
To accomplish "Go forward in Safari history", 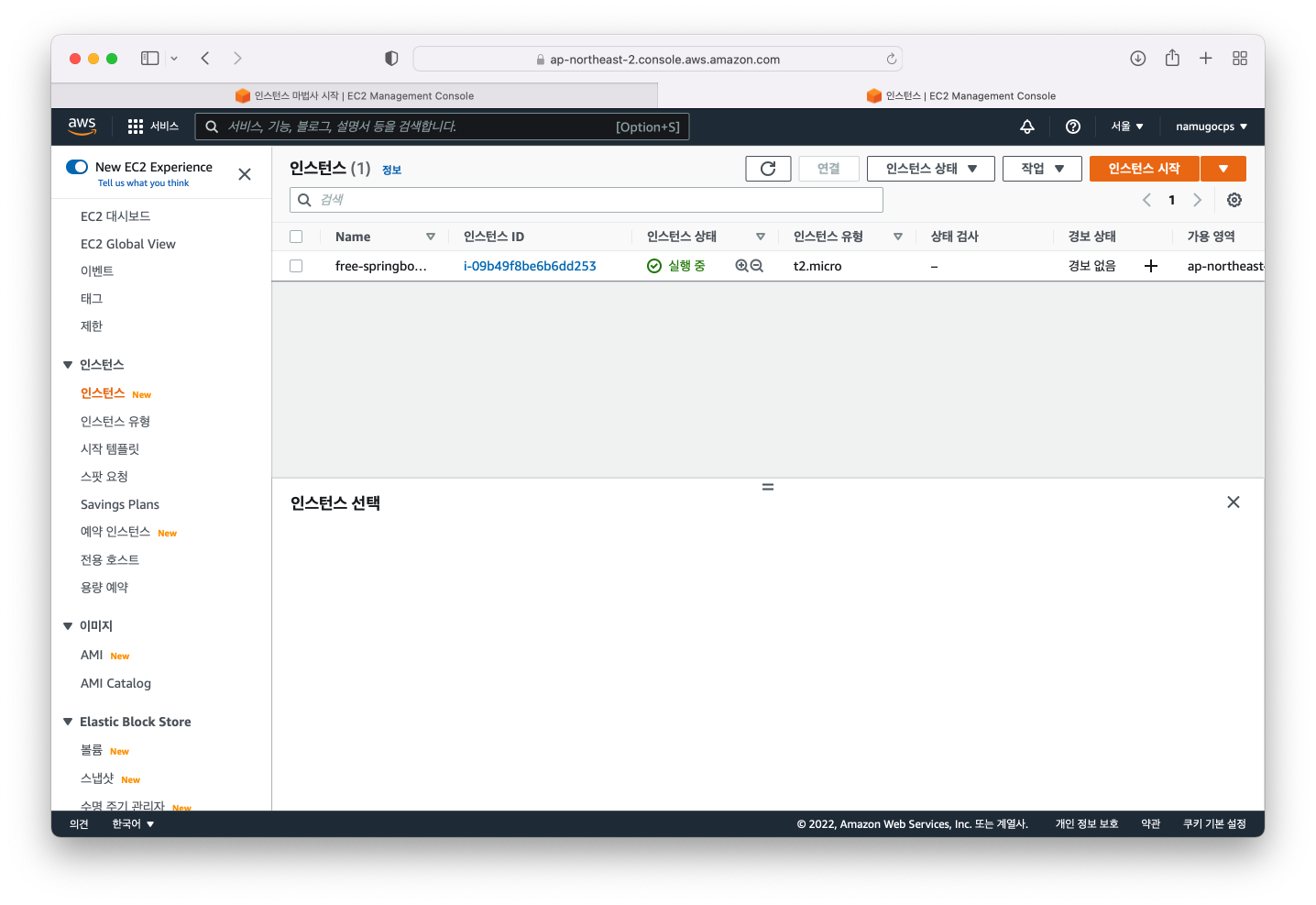I will pos(237,59).
